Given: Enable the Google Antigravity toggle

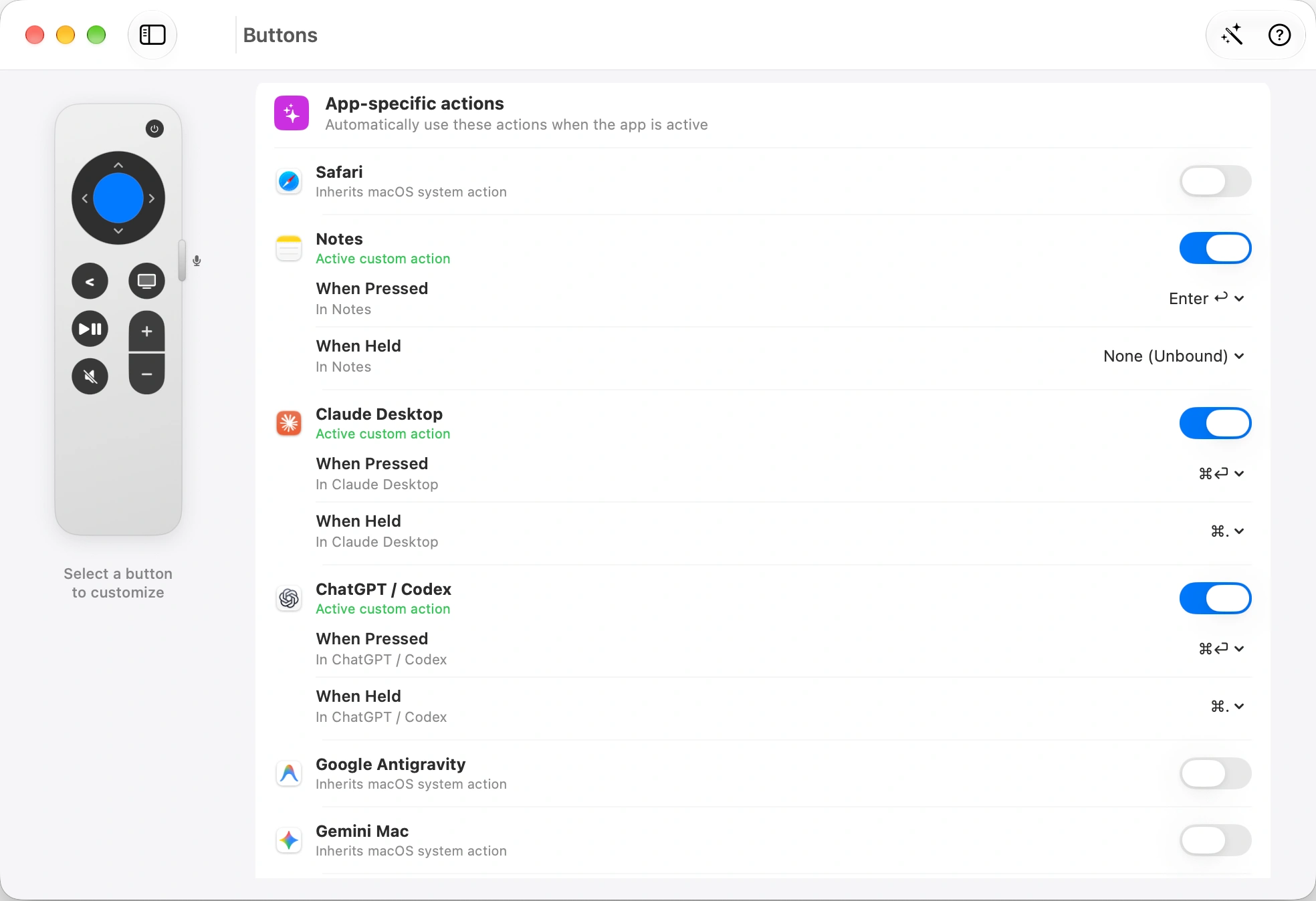Looking at the screenshot, I should 1215,773.
